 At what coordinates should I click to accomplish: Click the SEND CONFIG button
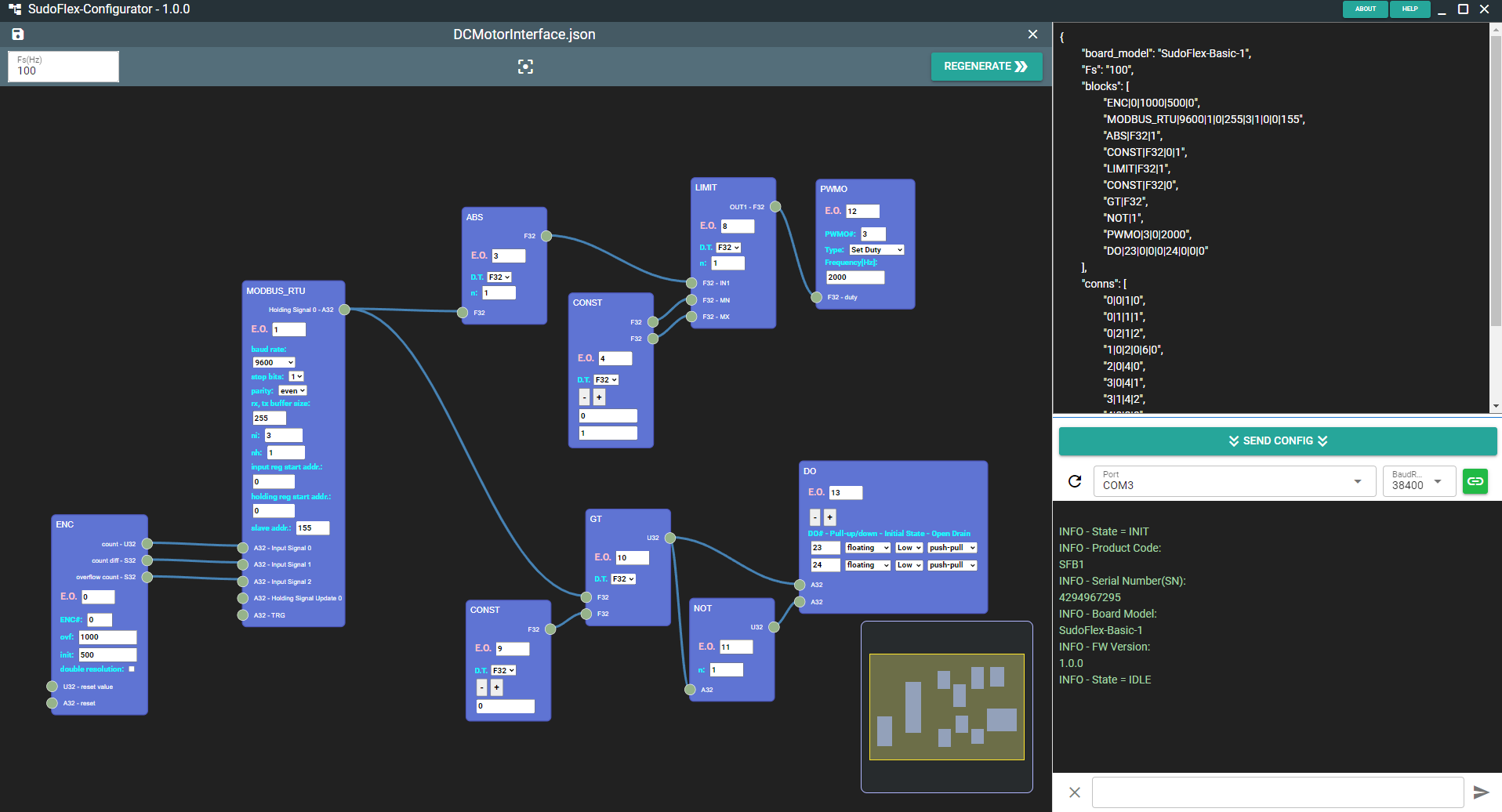coord(1278,440)
